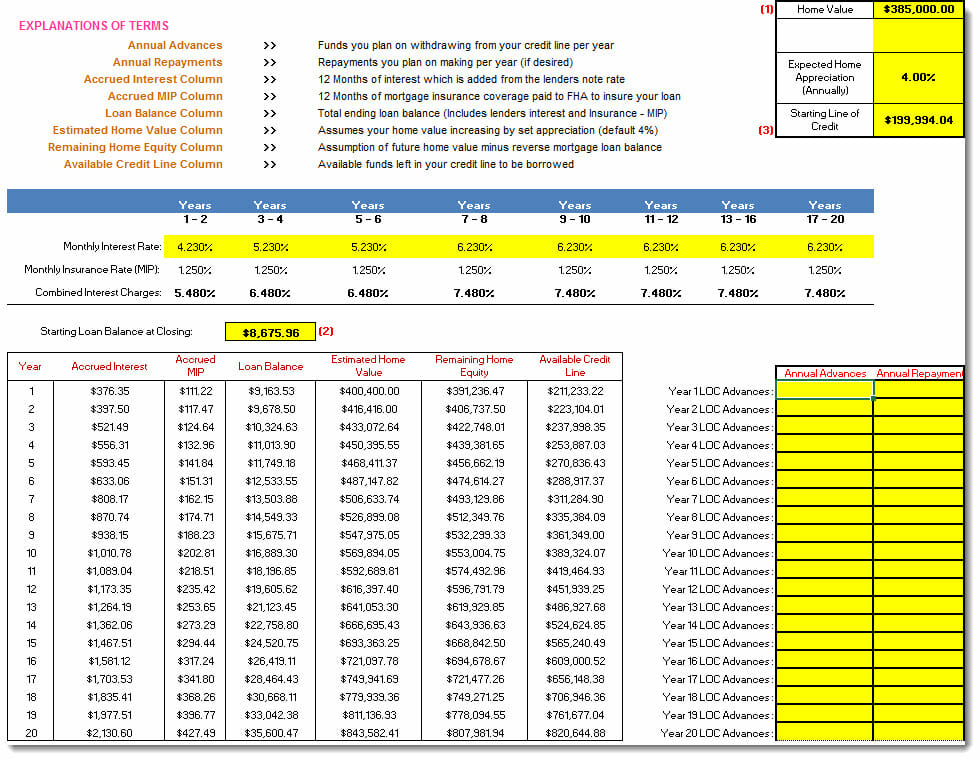Select the Years 1-2 interest rate 4.230% cell
Viewport: 980px width, 760px height.
(x=195, y=247)
